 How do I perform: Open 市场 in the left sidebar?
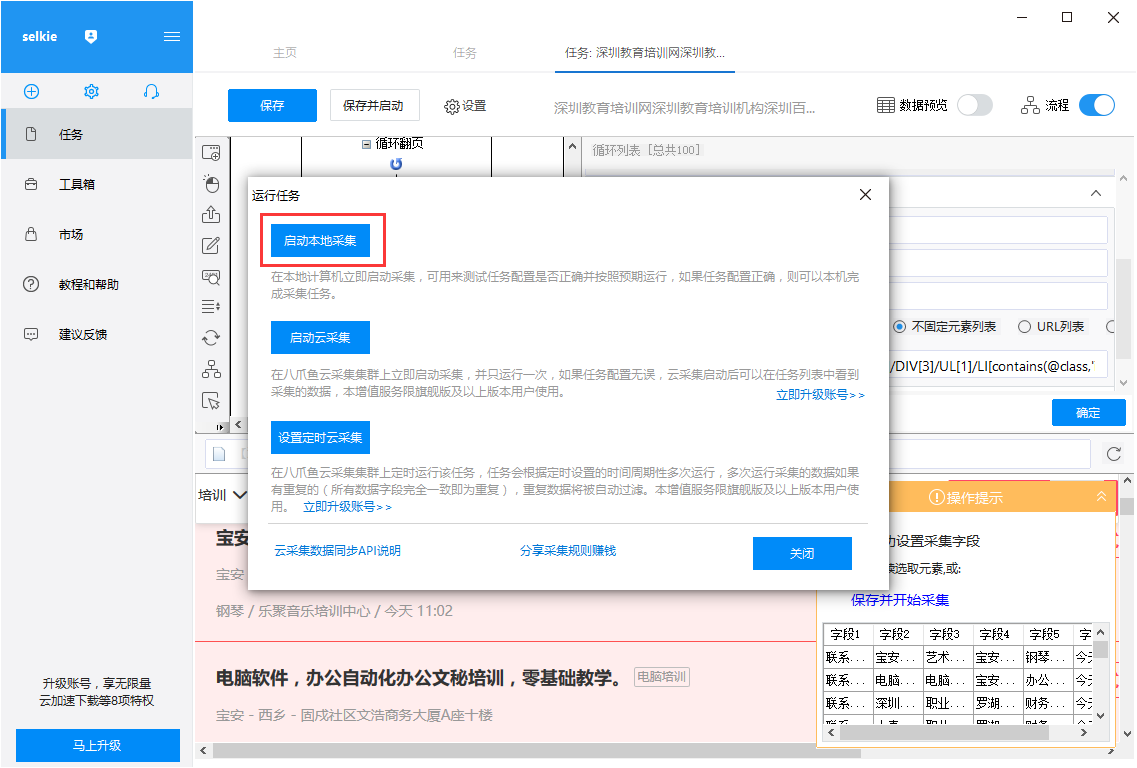click(97, 234)
